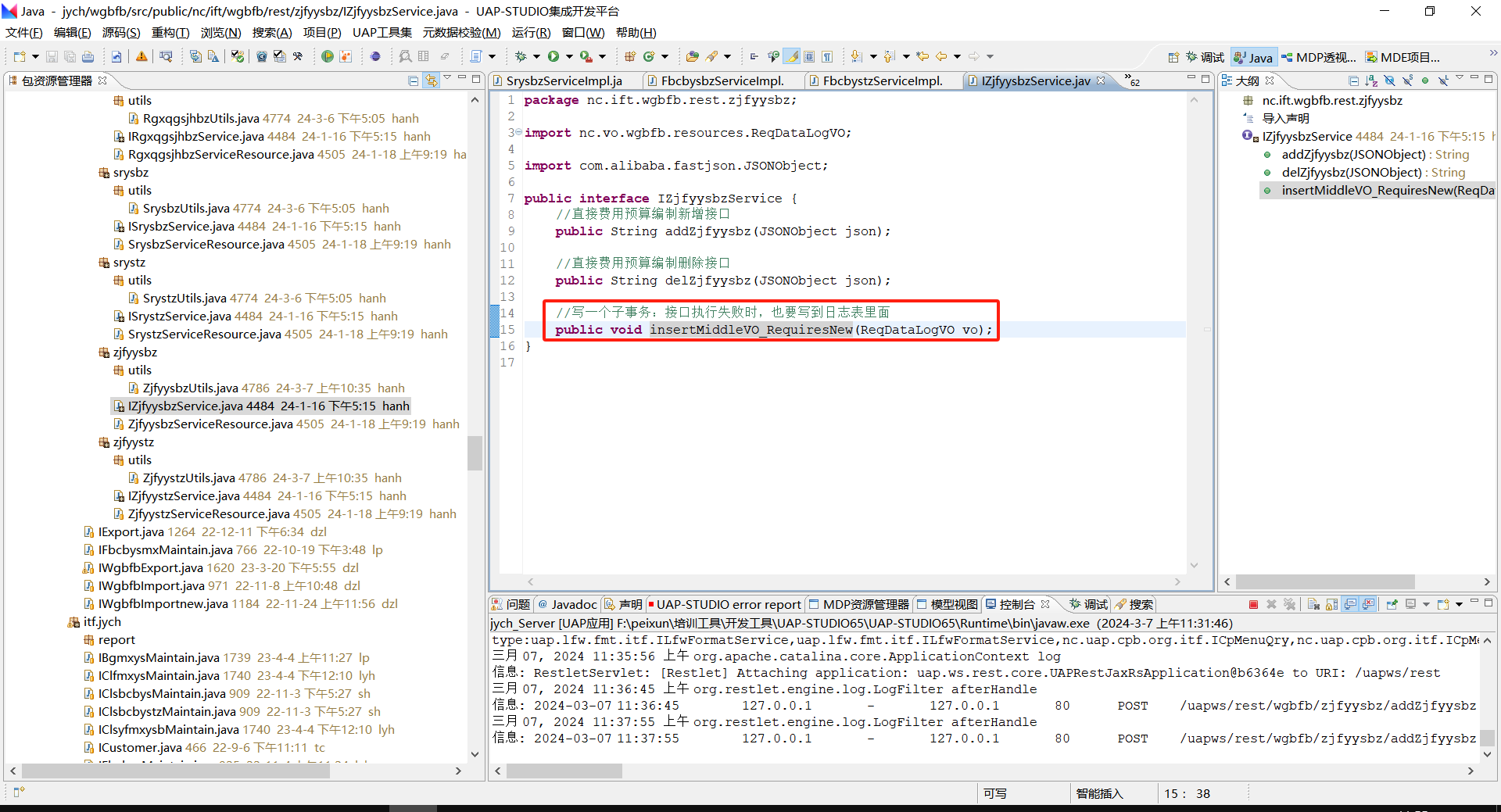Toggle Mark Occurrences highlighter in the toolbar
The image size is (1501, 812).
(x=792, y=56)
